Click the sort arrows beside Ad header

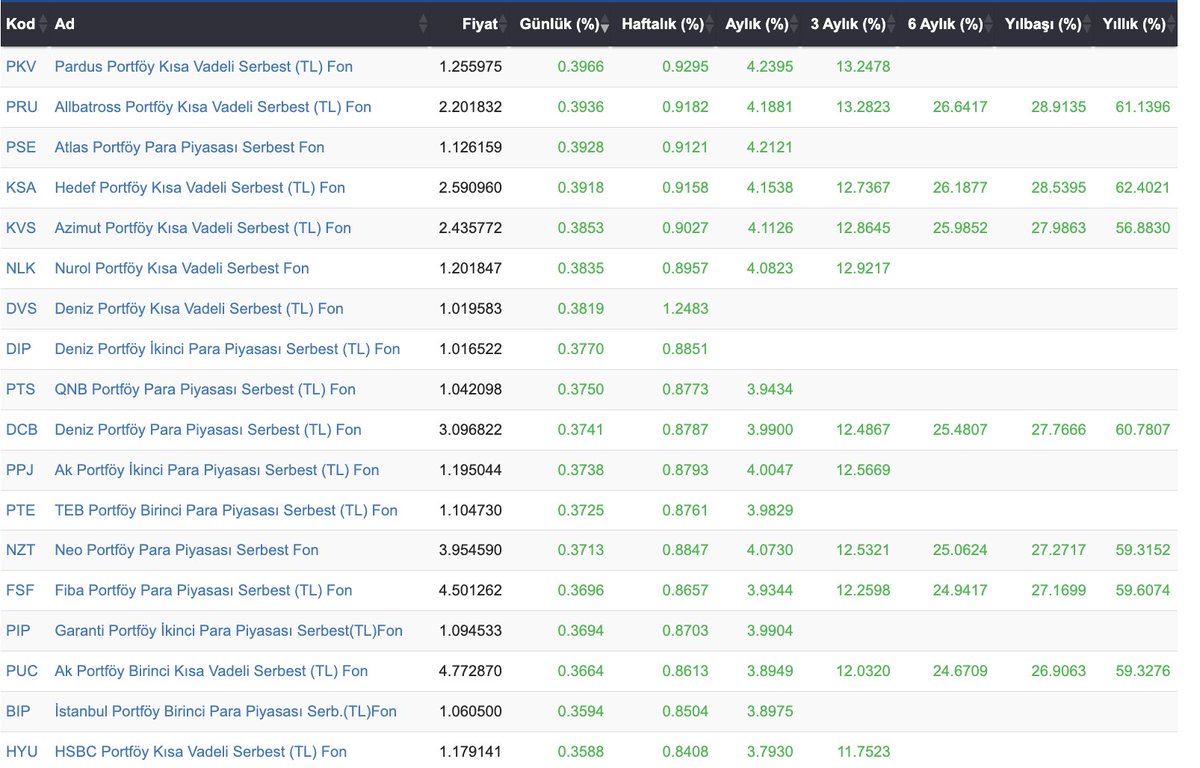(x=423, y=24)
